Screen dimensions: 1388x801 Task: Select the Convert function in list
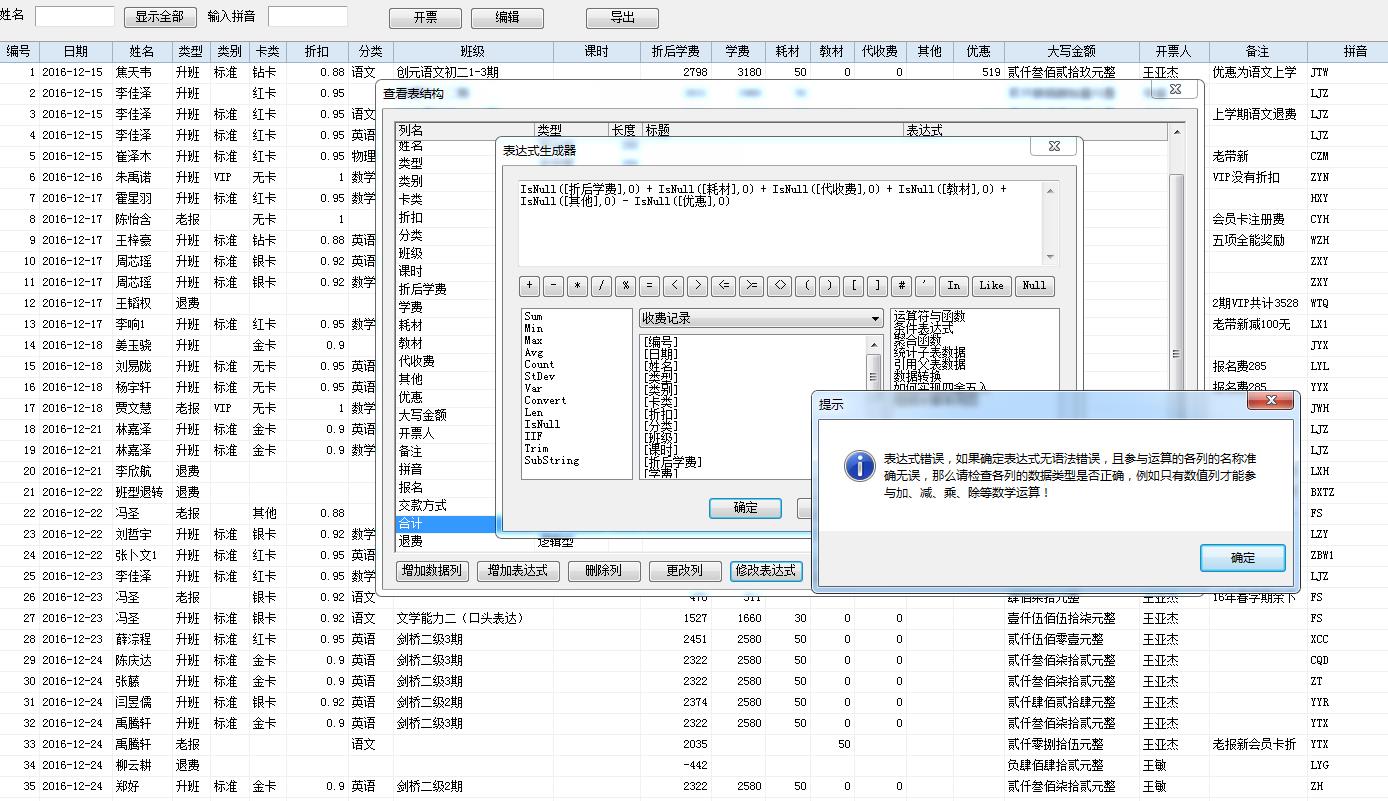tap(545, 400)
